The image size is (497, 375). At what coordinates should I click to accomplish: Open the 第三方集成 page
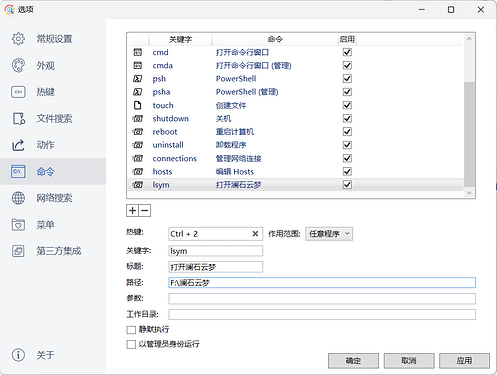click(53, 251)
